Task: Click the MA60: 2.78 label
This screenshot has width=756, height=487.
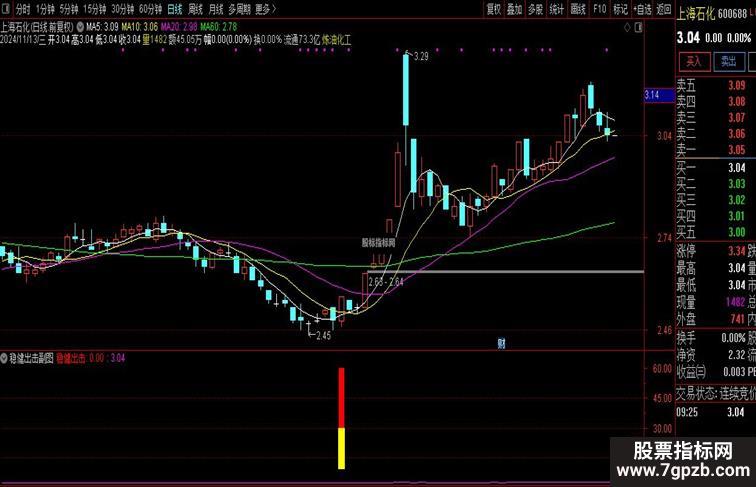Action: point(219,27)
